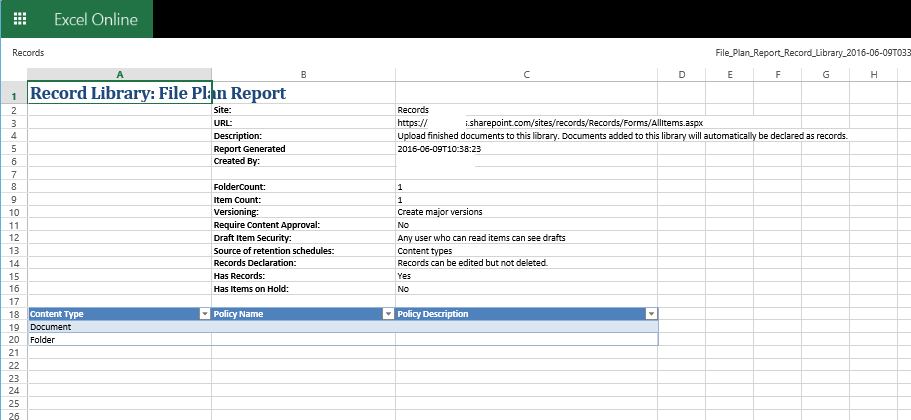Click the 'Create major versions' cell
The image size is (911, 420).
[526, 212]
